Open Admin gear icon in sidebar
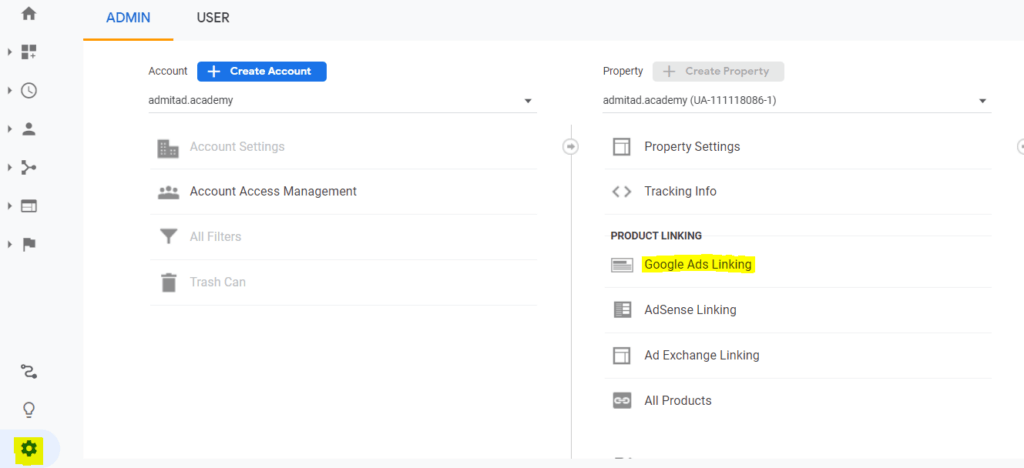 (29, 449)
